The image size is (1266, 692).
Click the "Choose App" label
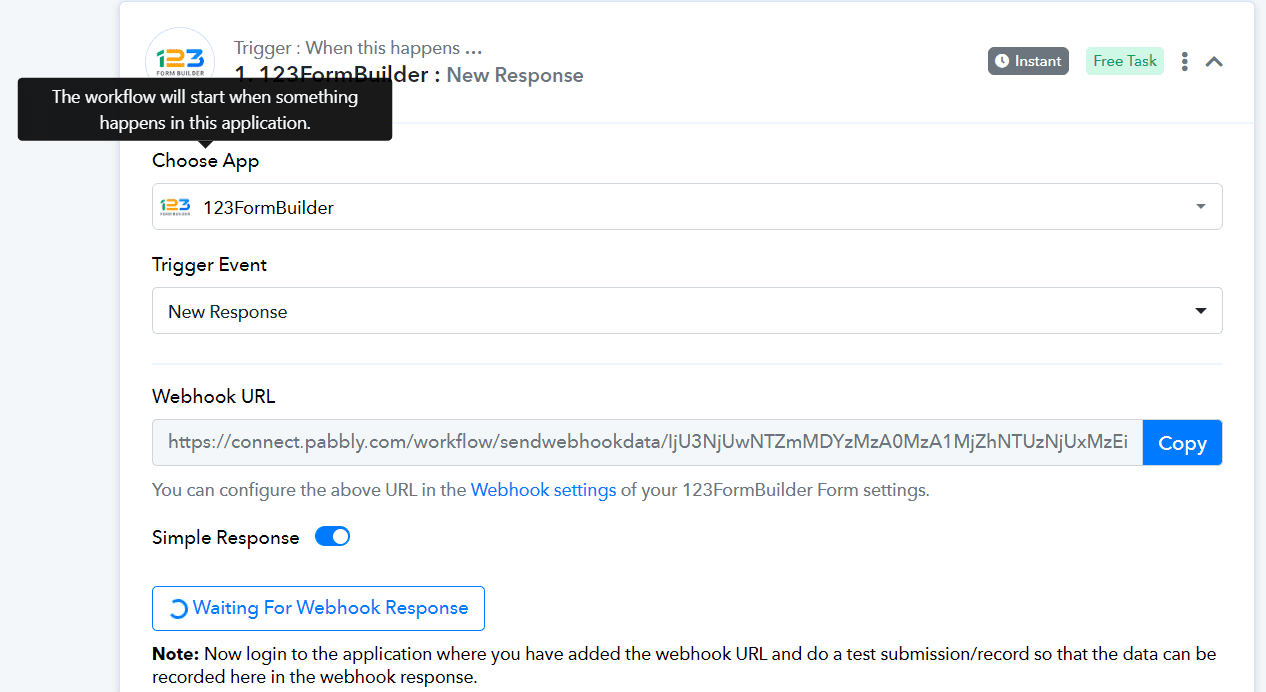pos(206,160)
